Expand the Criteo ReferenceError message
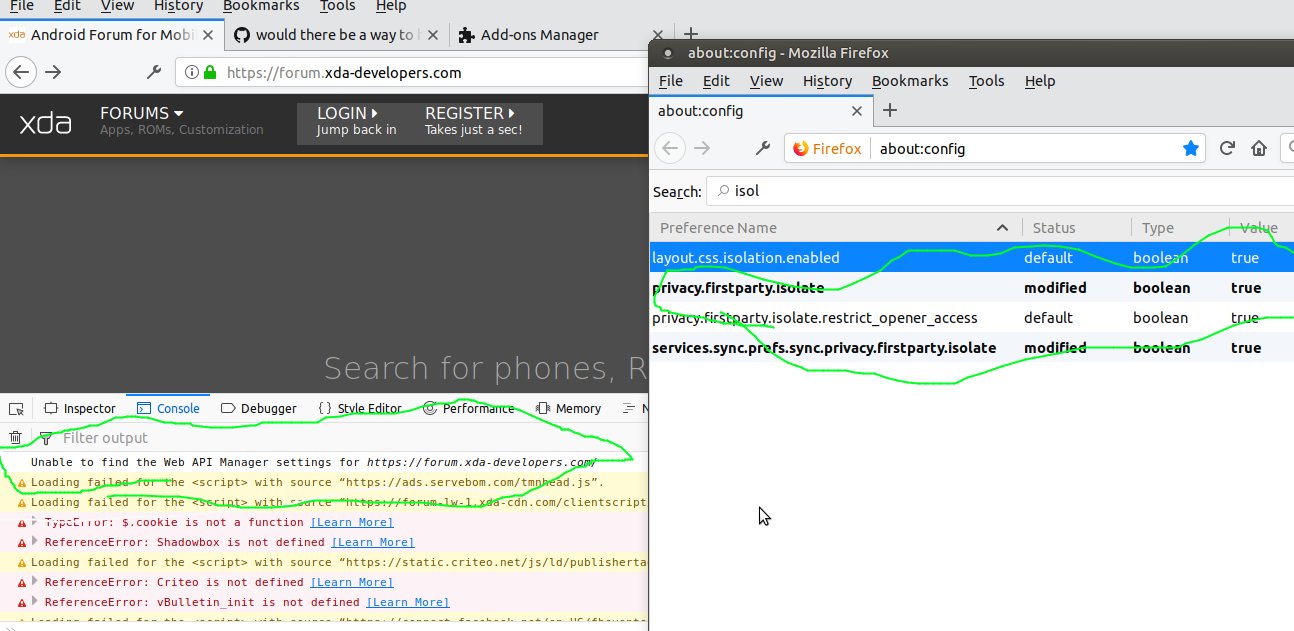Viewport: 1294px width, 631px height. click(36, 582)
